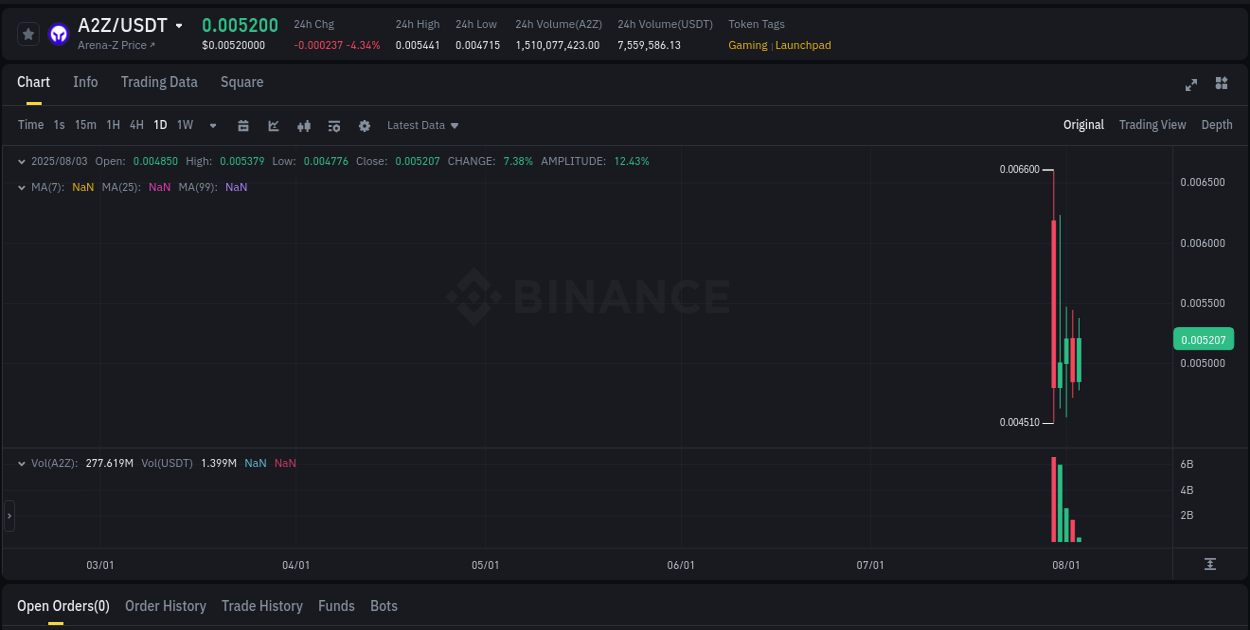Select the line chart style icon

(x=274, y=125)
